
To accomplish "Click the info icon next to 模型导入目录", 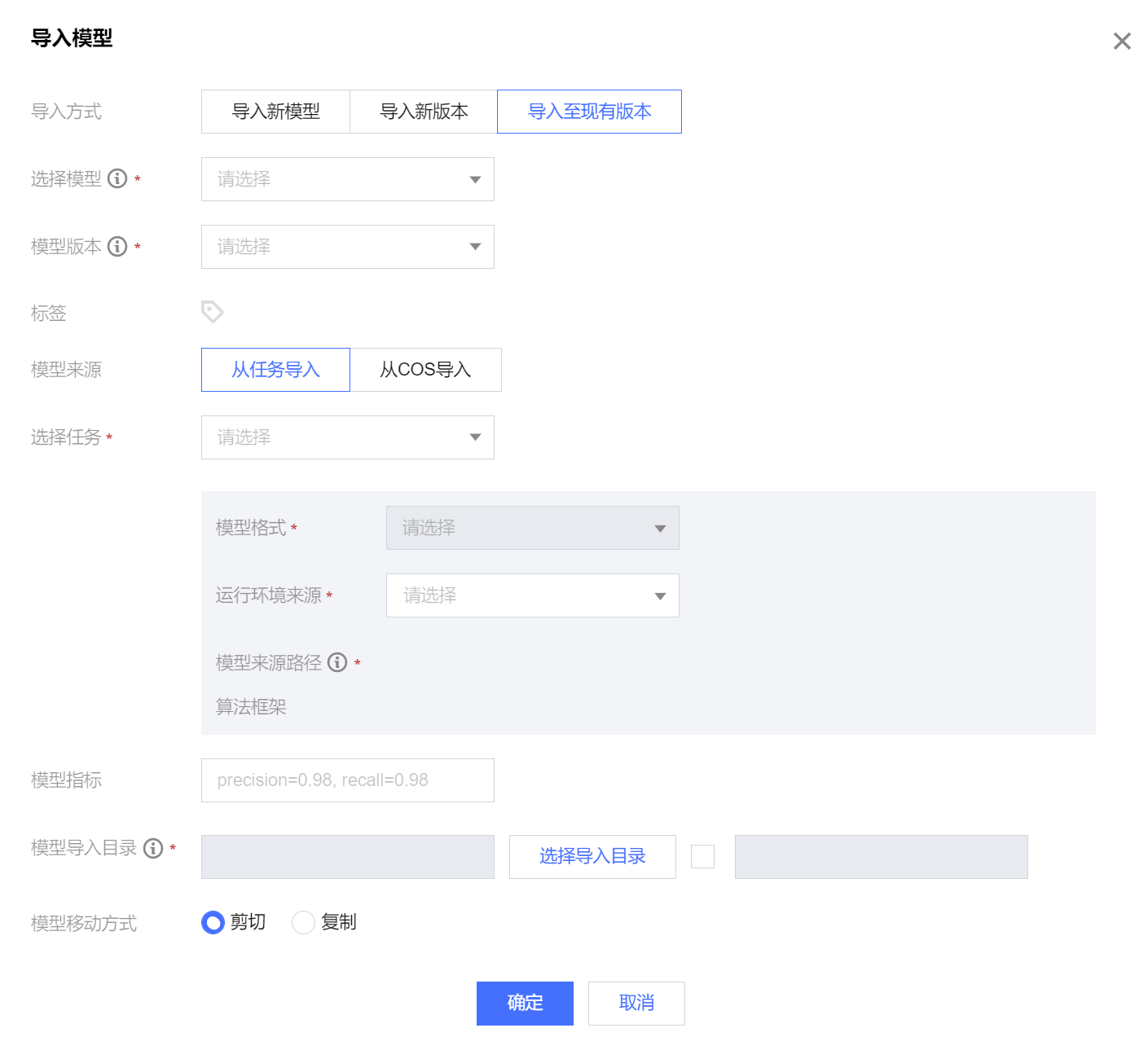I will click(x=153, y=848).
